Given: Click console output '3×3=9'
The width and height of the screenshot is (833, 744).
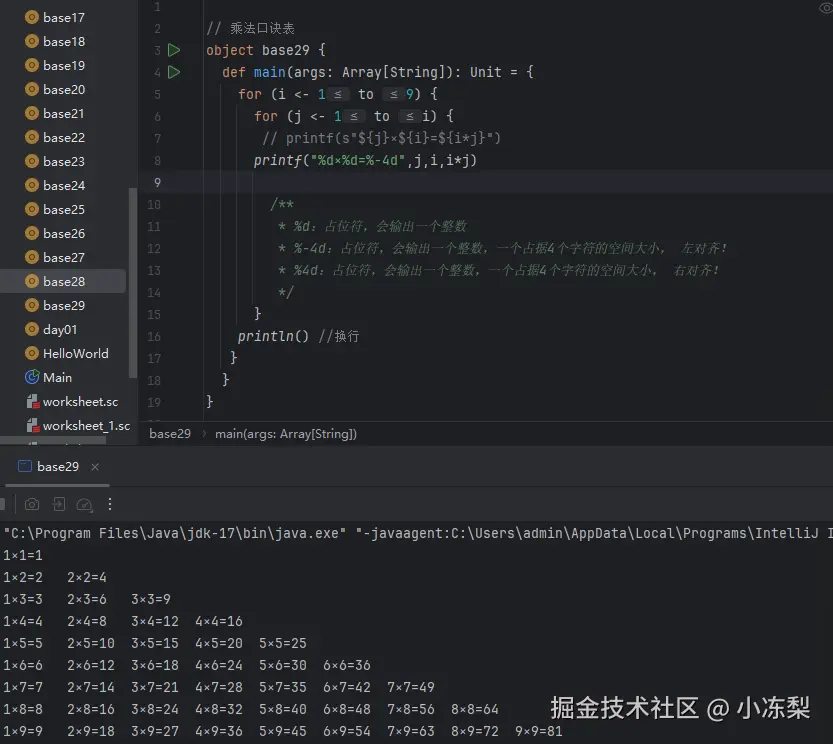Looking at the screenshot, I should (151, 599).
